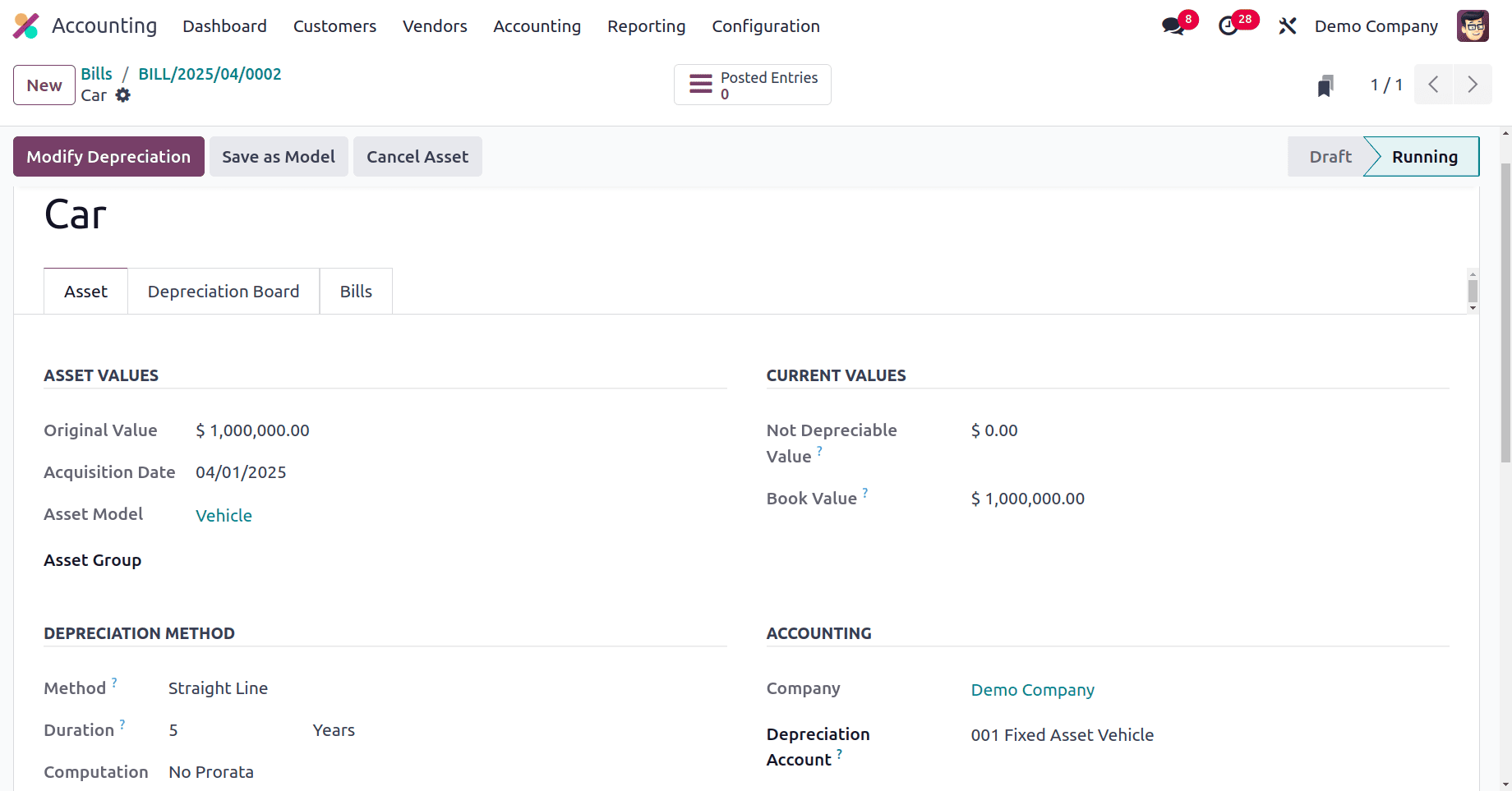
Task: Open BILL/2025/04/0002 breadcrumb link
Action: (210, 74)
